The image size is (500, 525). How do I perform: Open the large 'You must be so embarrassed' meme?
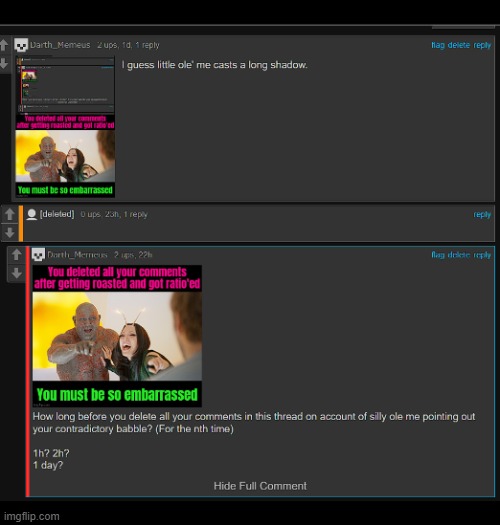pyautogui.click(x=117, y=336)
